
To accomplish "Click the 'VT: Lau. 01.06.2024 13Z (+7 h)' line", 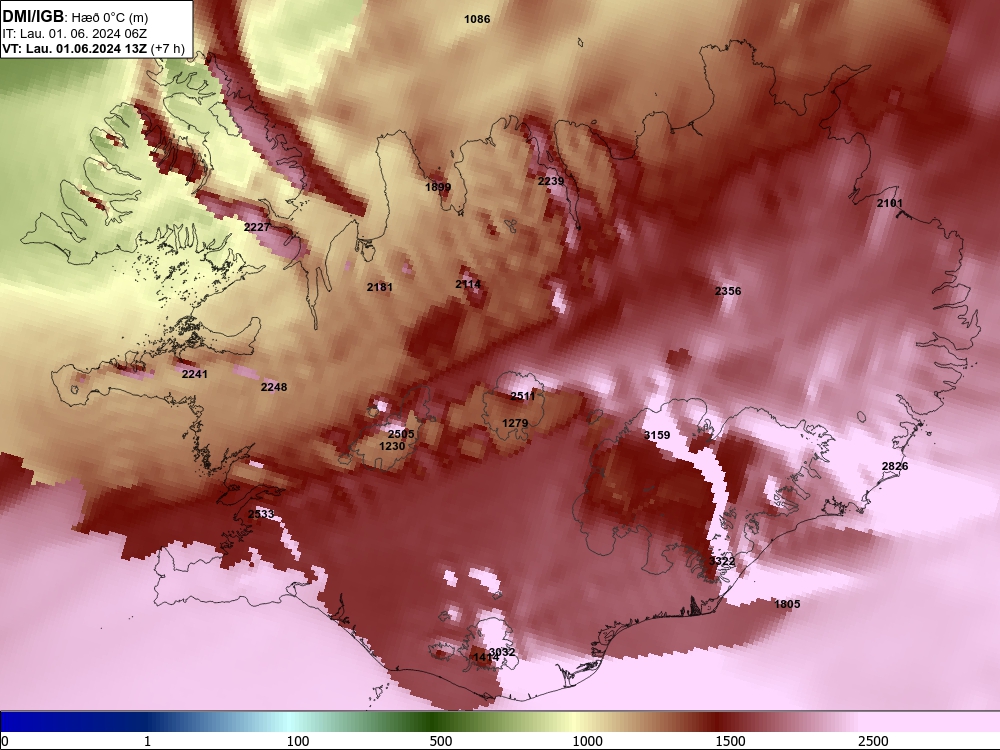I will click(93, 49).
